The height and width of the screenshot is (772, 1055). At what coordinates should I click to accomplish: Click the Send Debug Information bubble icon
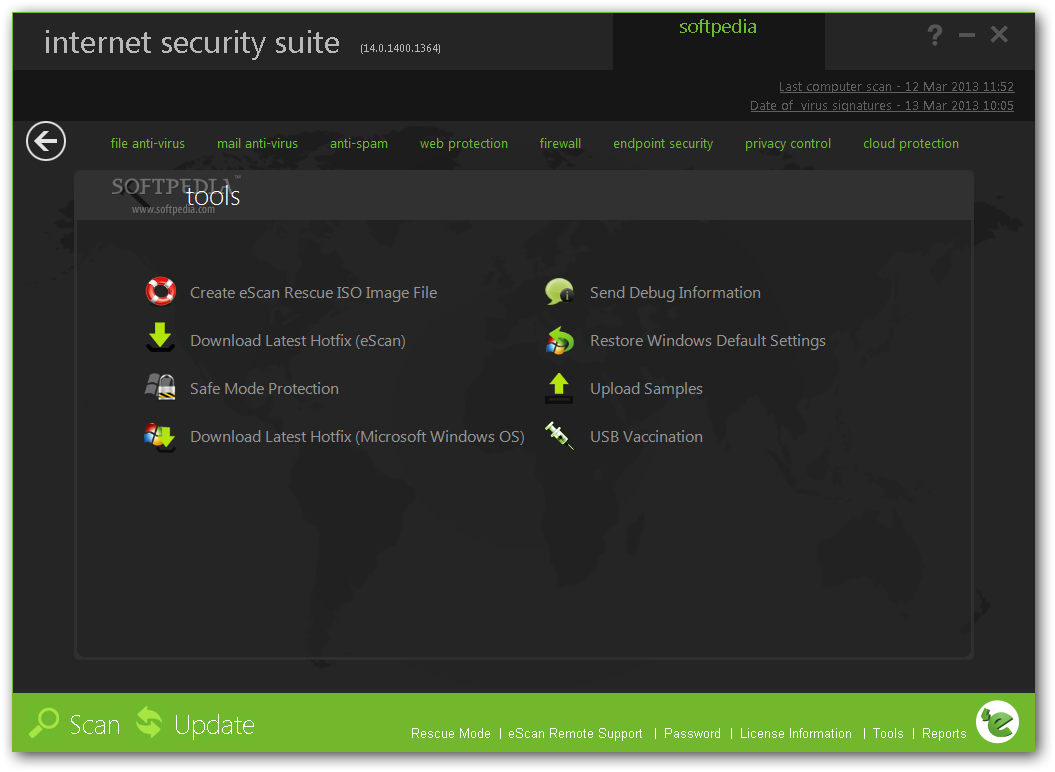pos(559,291)
